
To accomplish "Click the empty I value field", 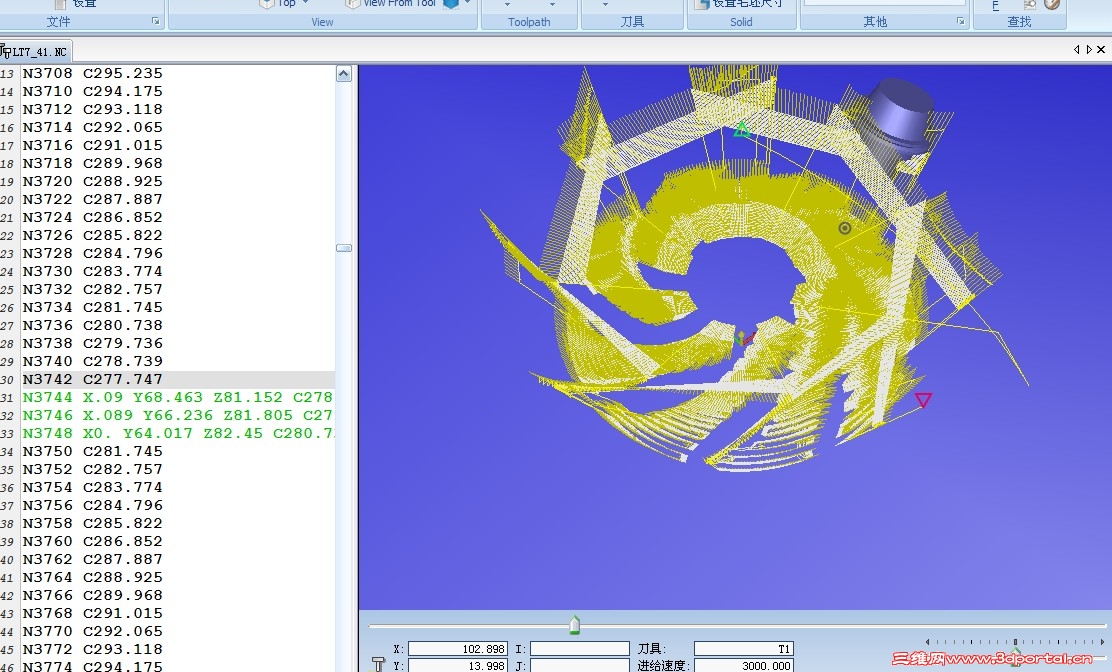I will (579, 649).
